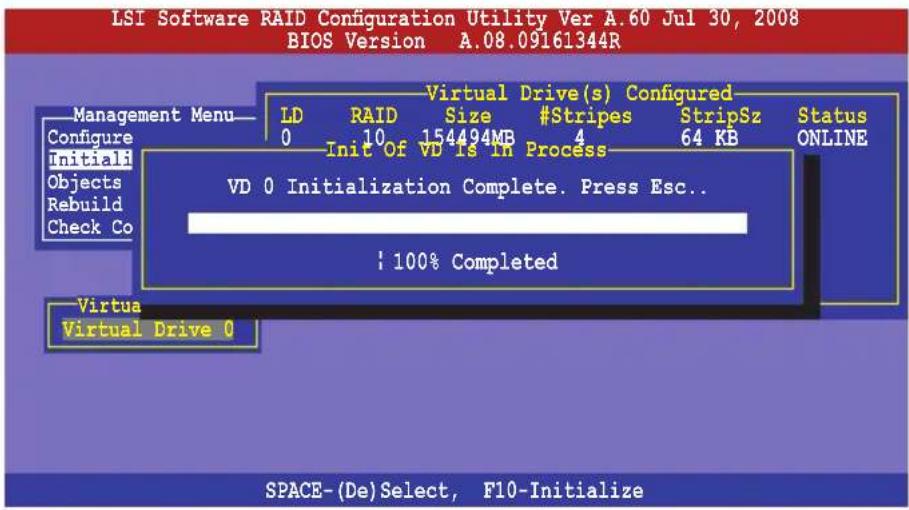909x510 pixels.
Task: Click Init Of VD Is In Process title
Action: point(466,150)
